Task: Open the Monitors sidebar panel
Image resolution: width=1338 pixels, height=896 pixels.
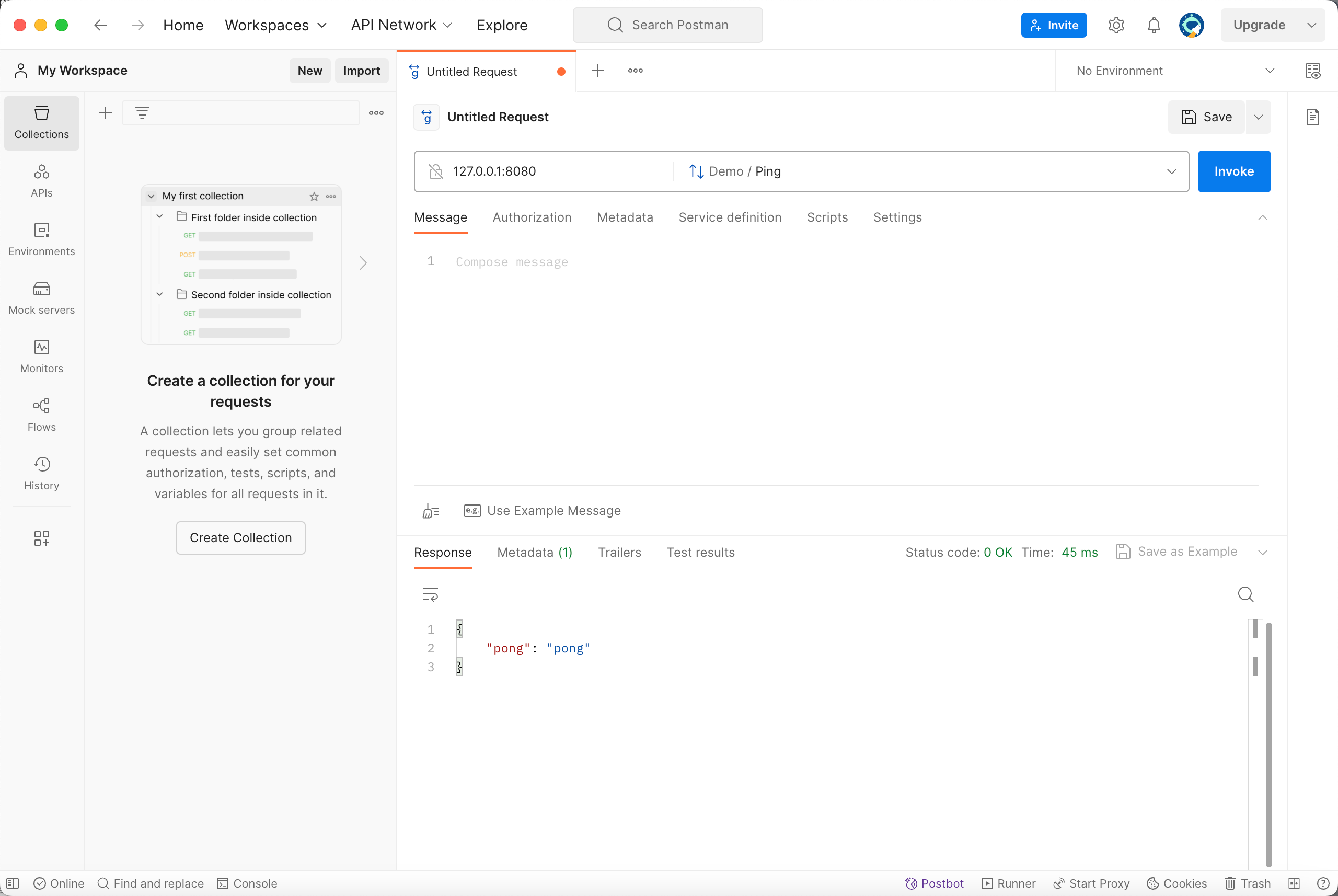Action: 41,356
